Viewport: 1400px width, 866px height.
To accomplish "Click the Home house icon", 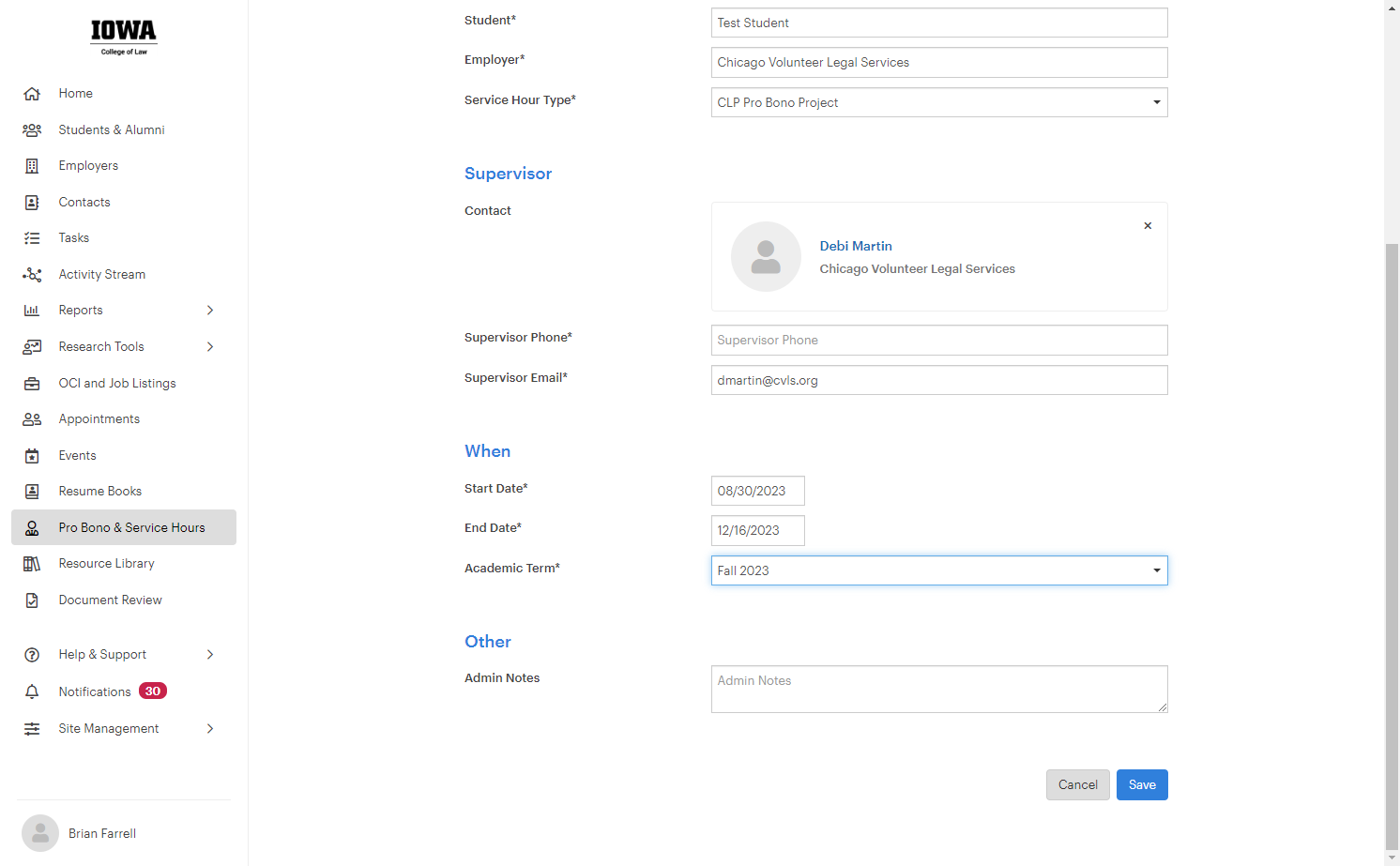I will pyautogui.click(x=32, y=94).
